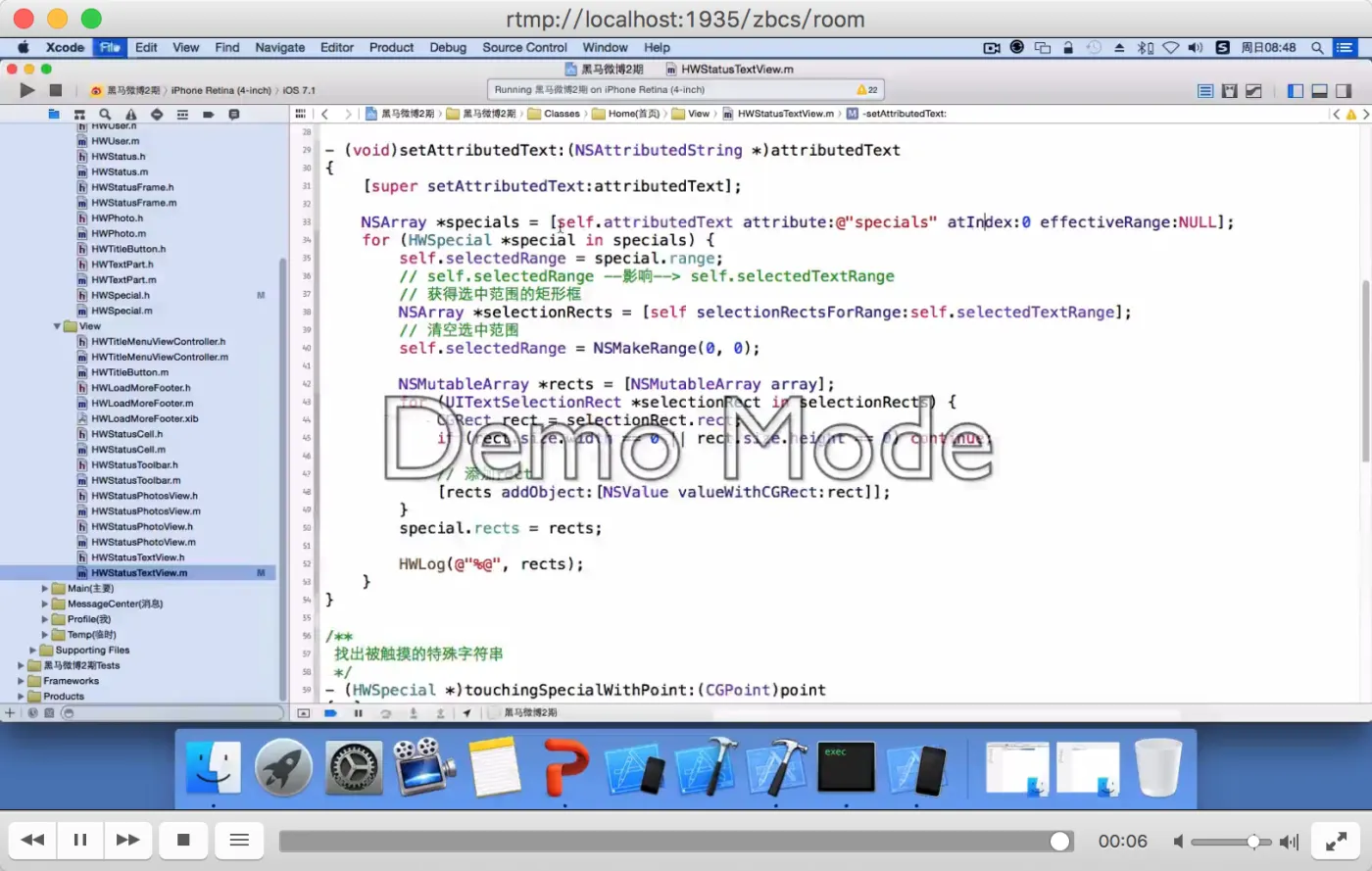Click the Xcode Run button
The image size is (1372, 871).
tap(26, 90)
